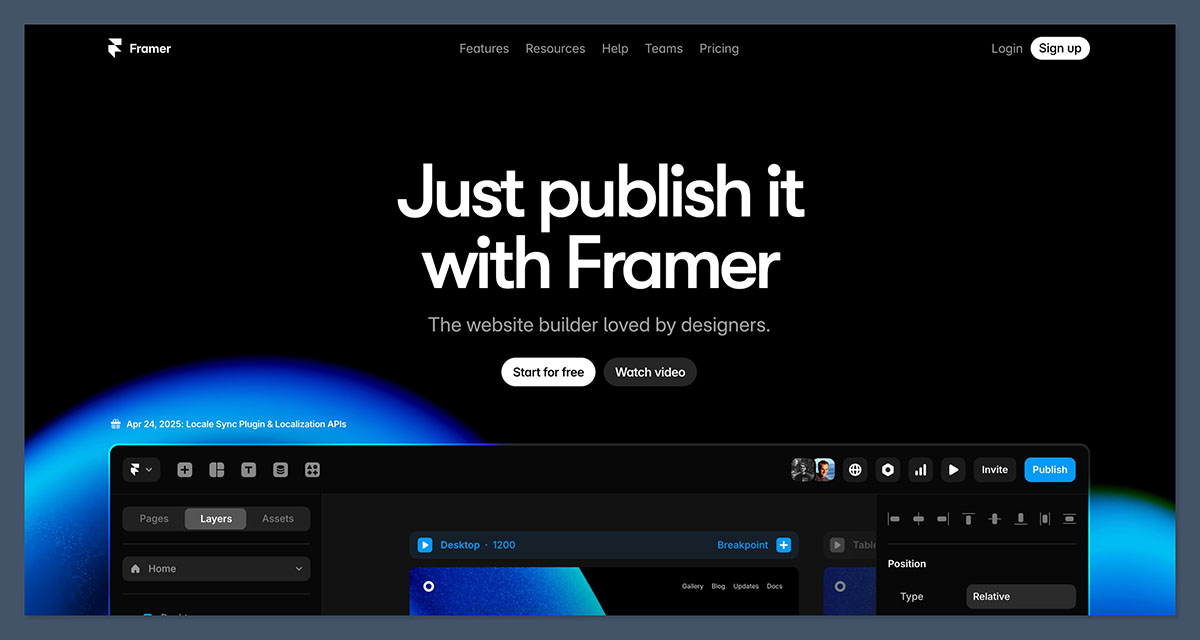Click the align top icon
The height and width of the screenshot is (640, 1200).
969,519
